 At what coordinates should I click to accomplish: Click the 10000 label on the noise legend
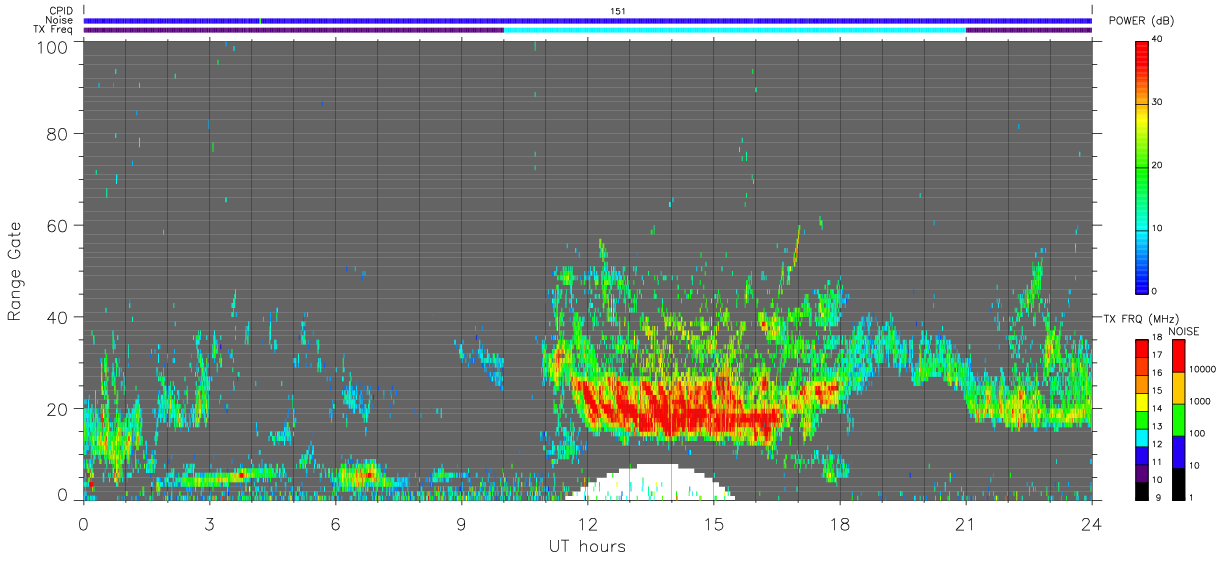[x=1202, y=369]
